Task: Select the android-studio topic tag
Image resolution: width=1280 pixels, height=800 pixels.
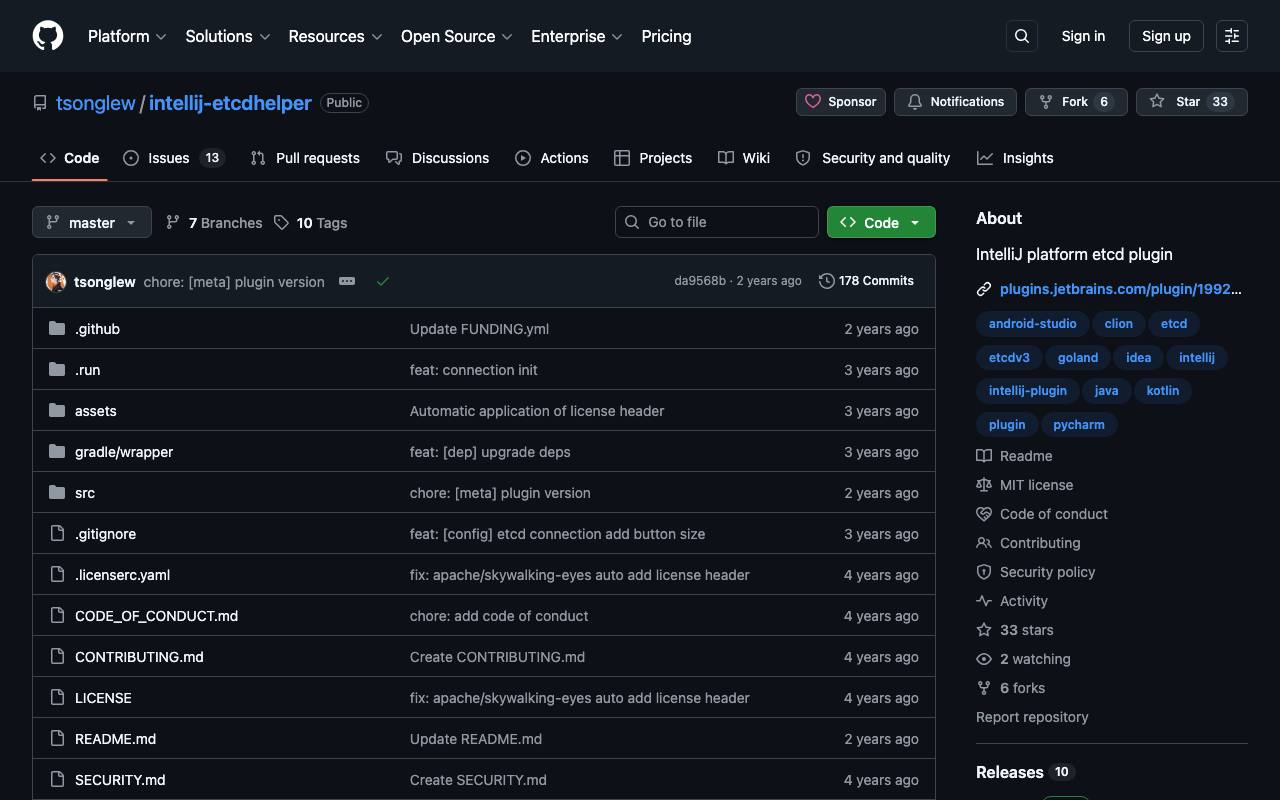Action: coord(1032,324)
